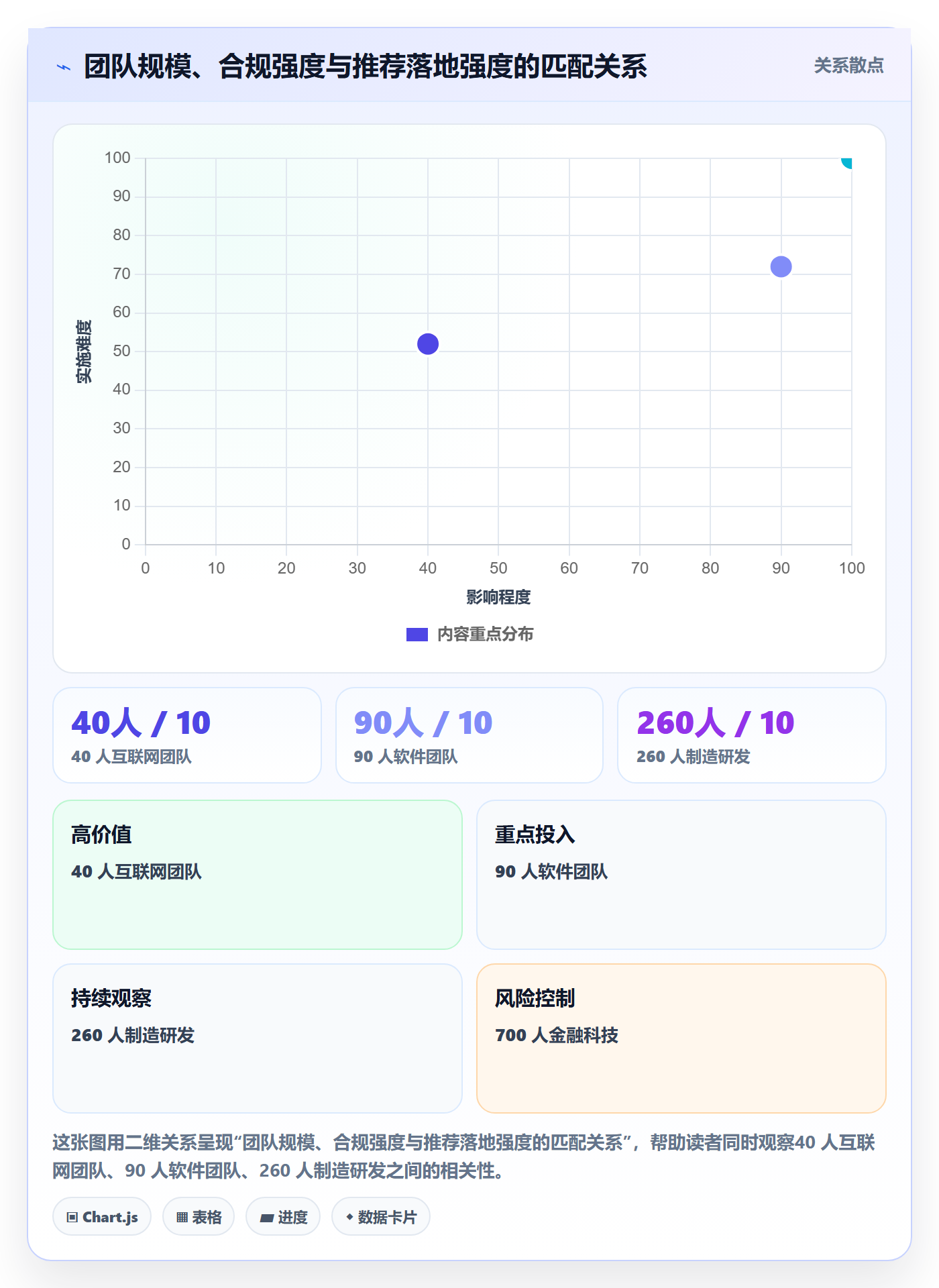This screenshot has height=1288, width=939.
Task: Click 260 人制造研发 in the 持续观察 card
Action: point(133,1035)
